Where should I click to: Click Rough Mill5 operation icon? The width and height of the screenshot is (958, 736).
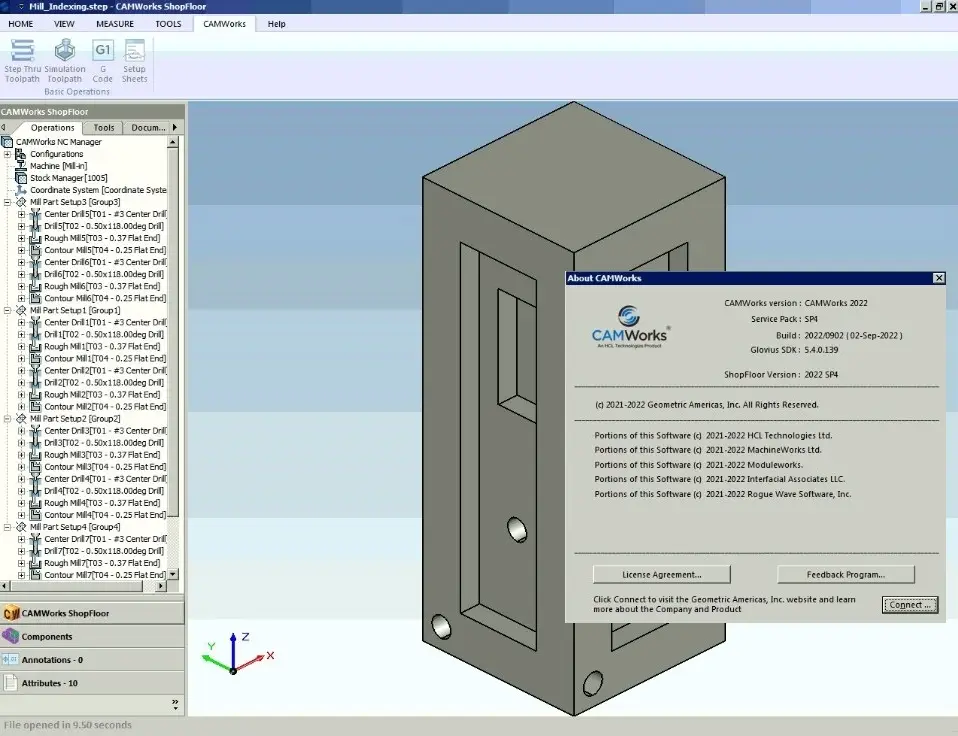(35, 238)
